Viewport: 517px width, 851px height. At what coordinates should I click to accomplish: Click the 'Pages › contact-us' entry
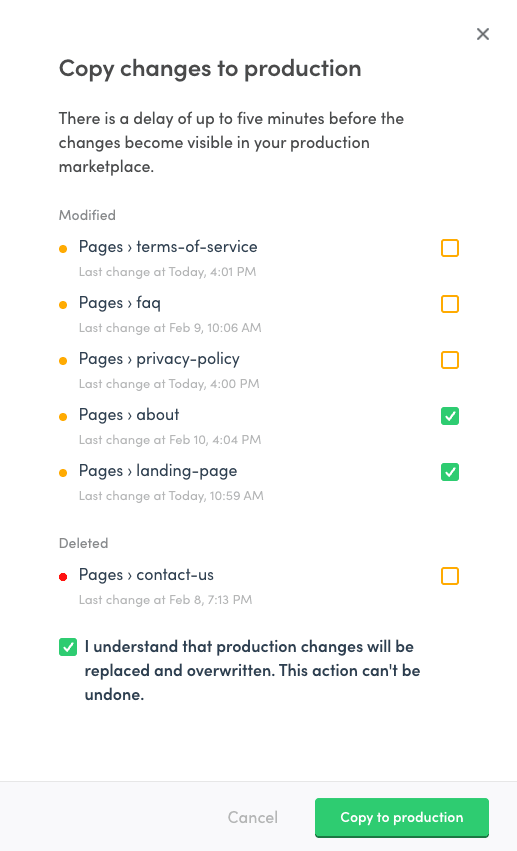tap(146, 575)
